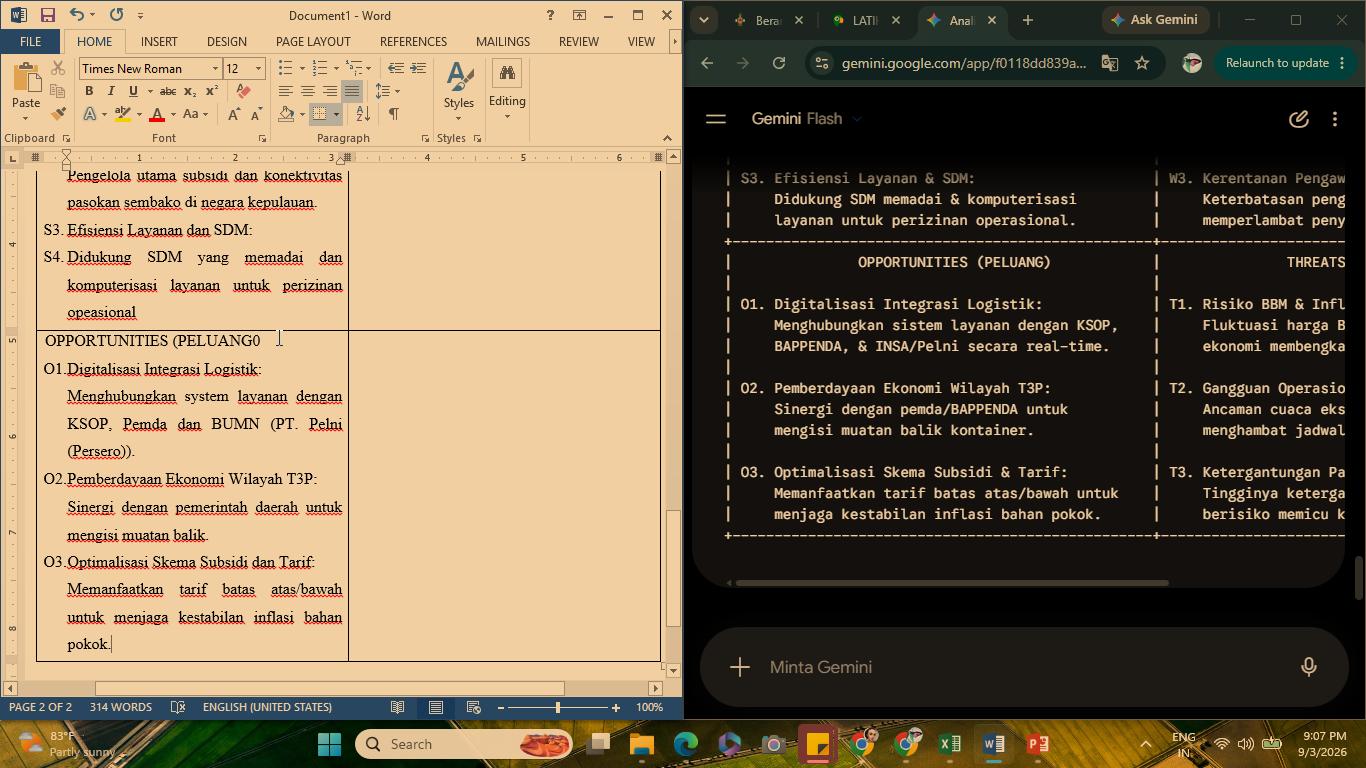Toggle Italic formatting
The image size is (1366, 768).
pyautogui.click(x=111, y=91)
